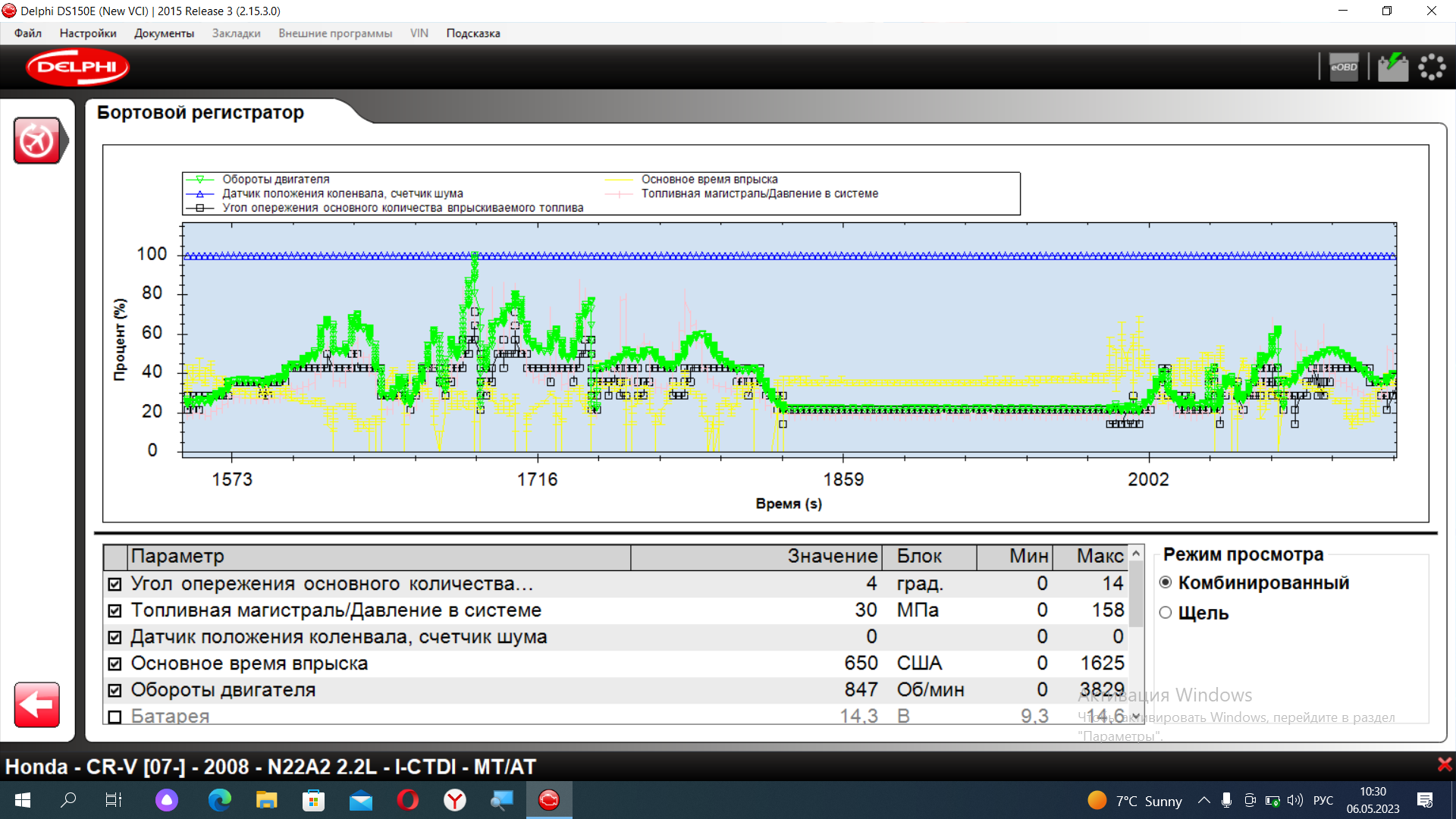Open the Закладки menu
Viewport: 1456px width, 819px height.
[236, 33]
